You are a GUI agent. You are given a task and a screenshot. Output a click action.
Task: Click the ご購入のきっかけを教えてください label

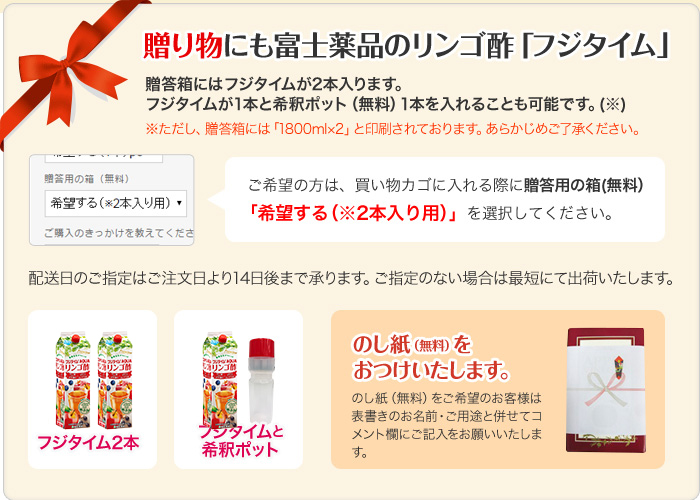[x=119, y=233]
